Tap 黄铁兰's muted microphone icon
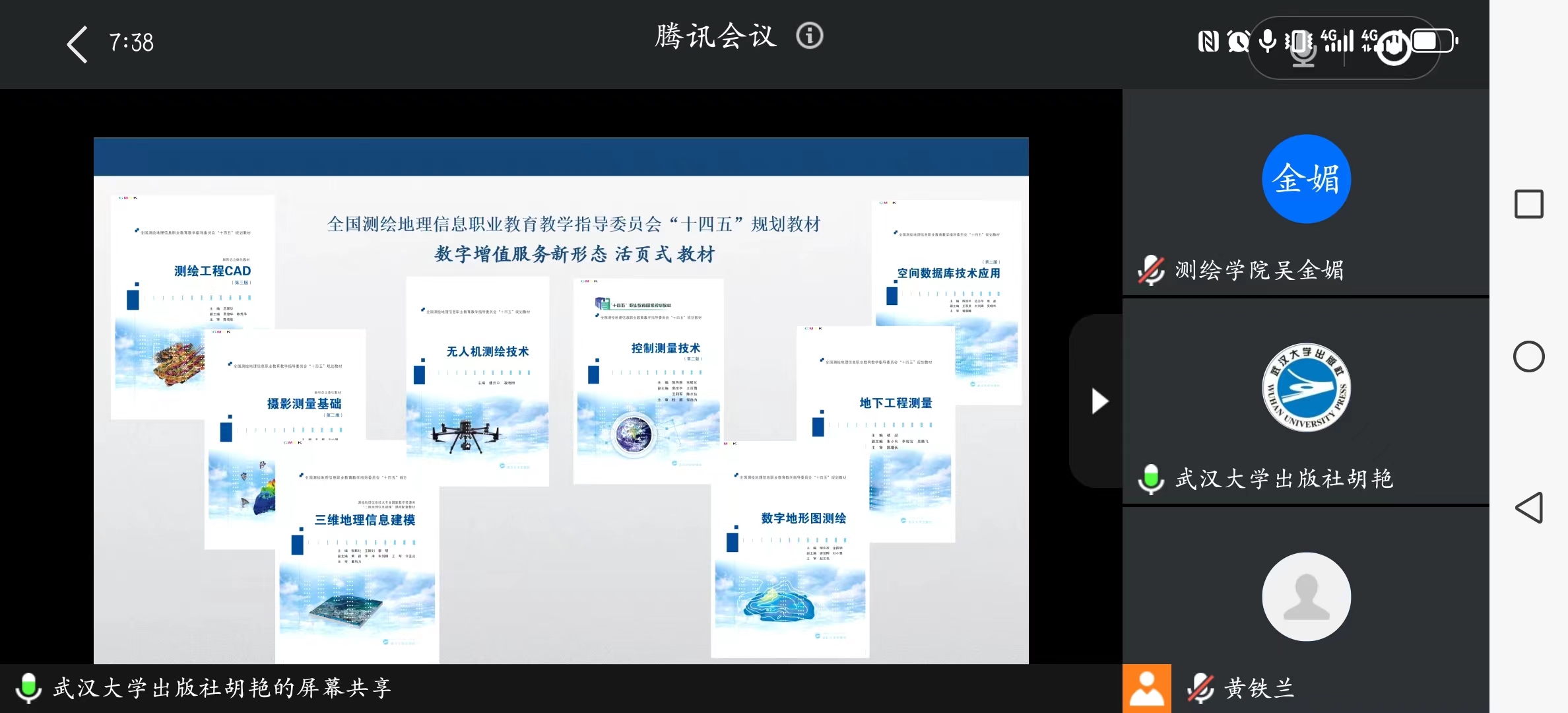This screenshot has width=1568, height=713. [1200, 688]
